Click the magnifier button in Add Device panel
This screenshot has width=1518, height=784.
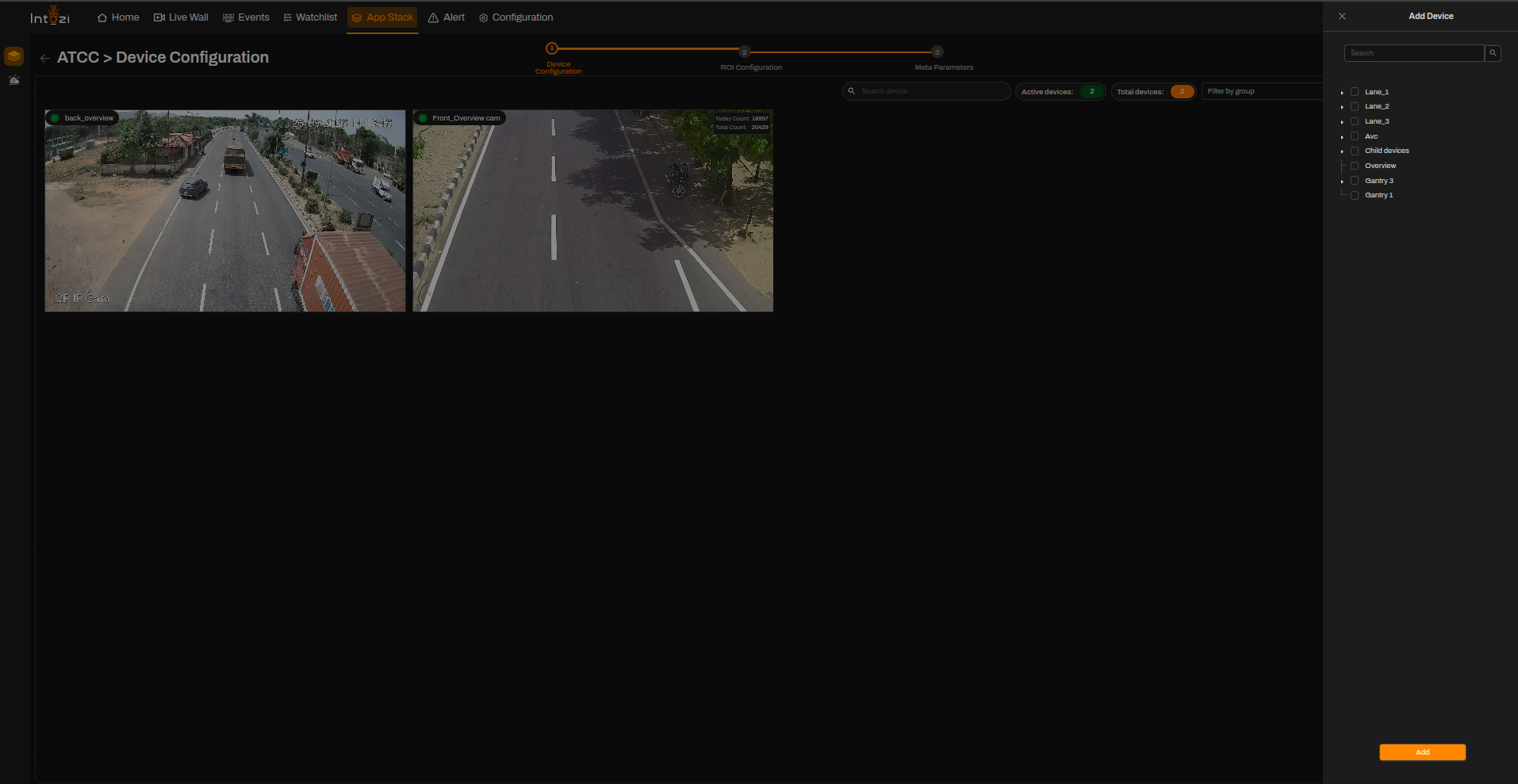[x=1493, y=53]
